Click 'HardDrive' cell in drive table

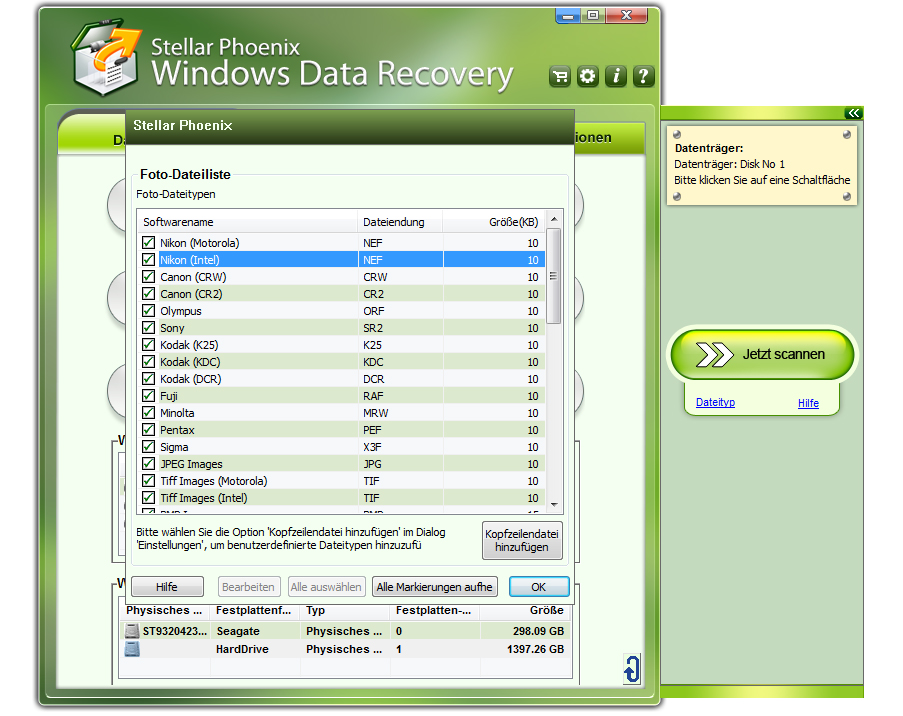pos(242,649)
